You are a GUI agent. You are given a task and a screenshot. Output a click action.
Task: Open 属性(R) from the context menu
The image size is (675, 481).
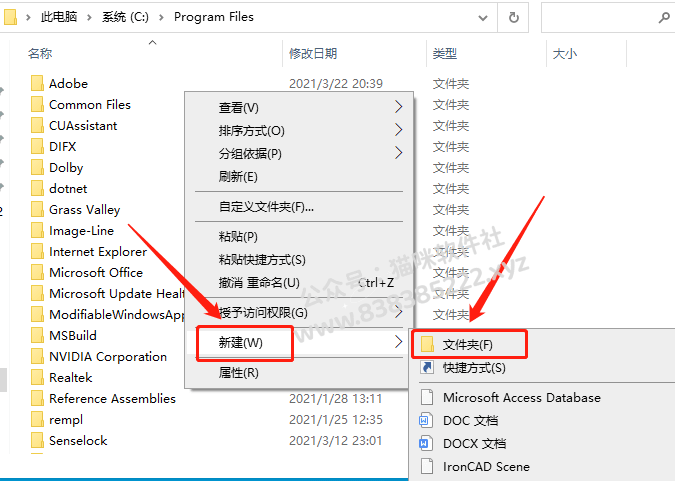(238, 372)
